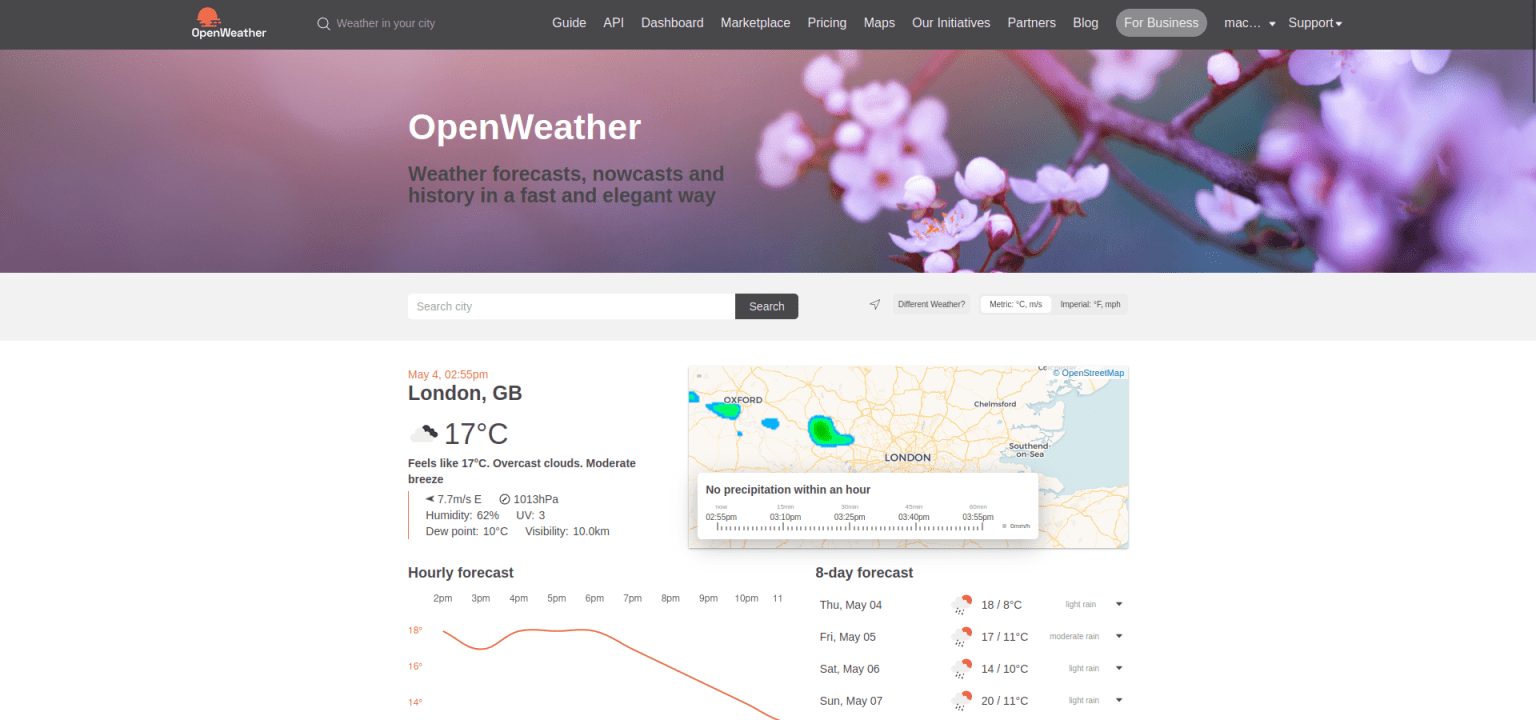Open Different Weather? options
Screen dimensions: 1536x720
930,304
